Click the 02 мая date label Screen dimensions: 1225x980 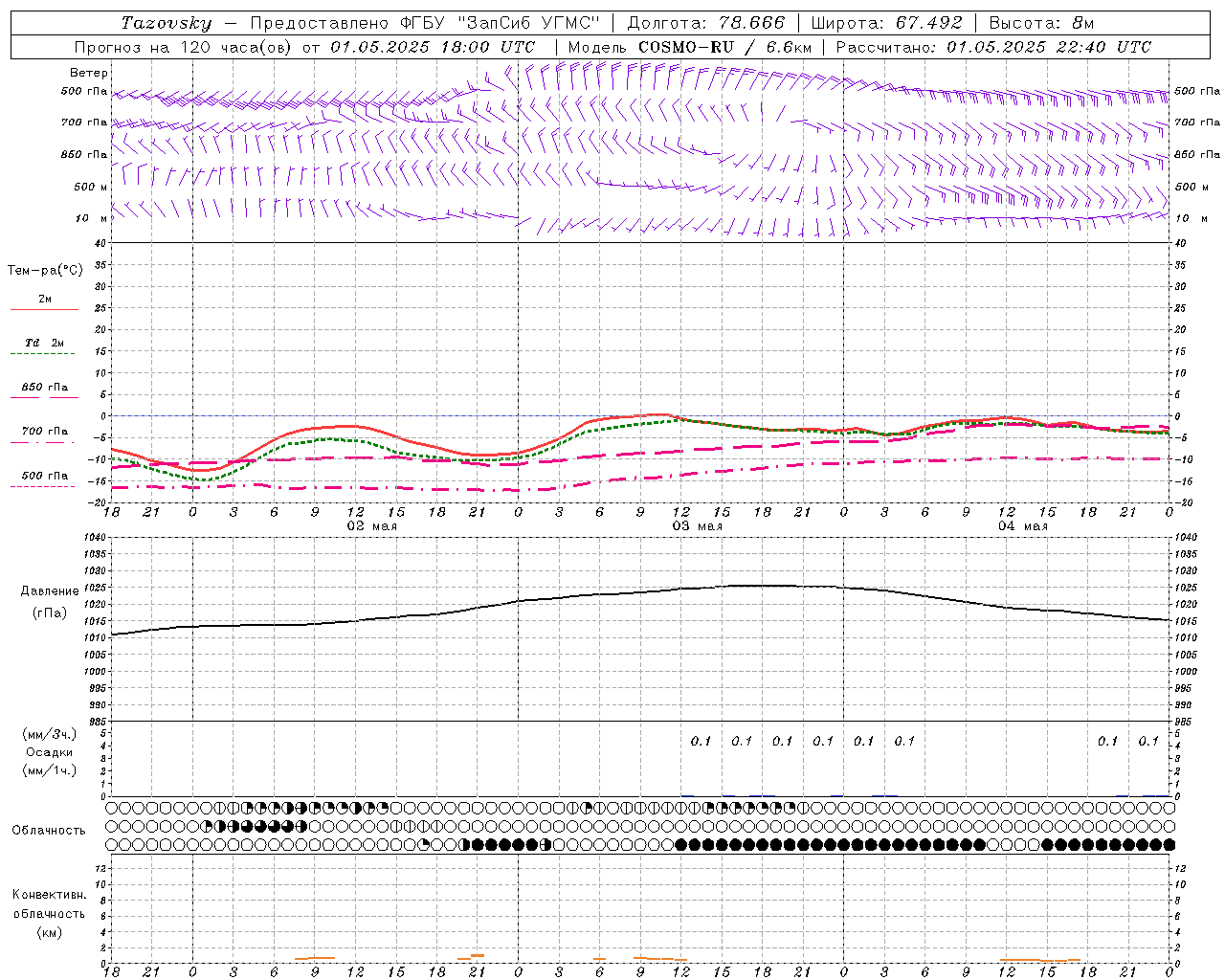371,526
